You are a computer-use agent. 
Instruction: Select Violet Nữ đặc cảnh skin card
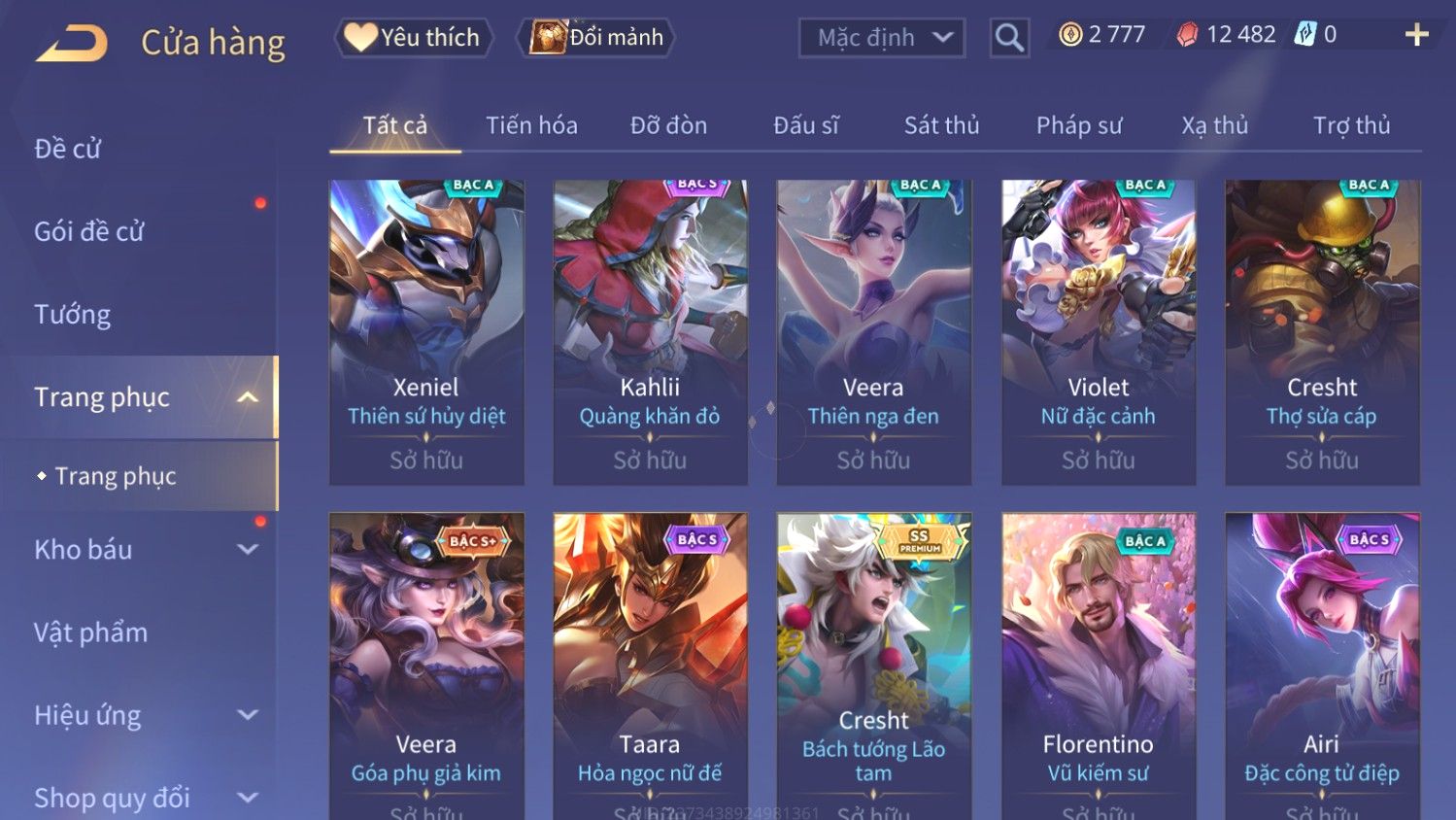tap(1099, 332)
